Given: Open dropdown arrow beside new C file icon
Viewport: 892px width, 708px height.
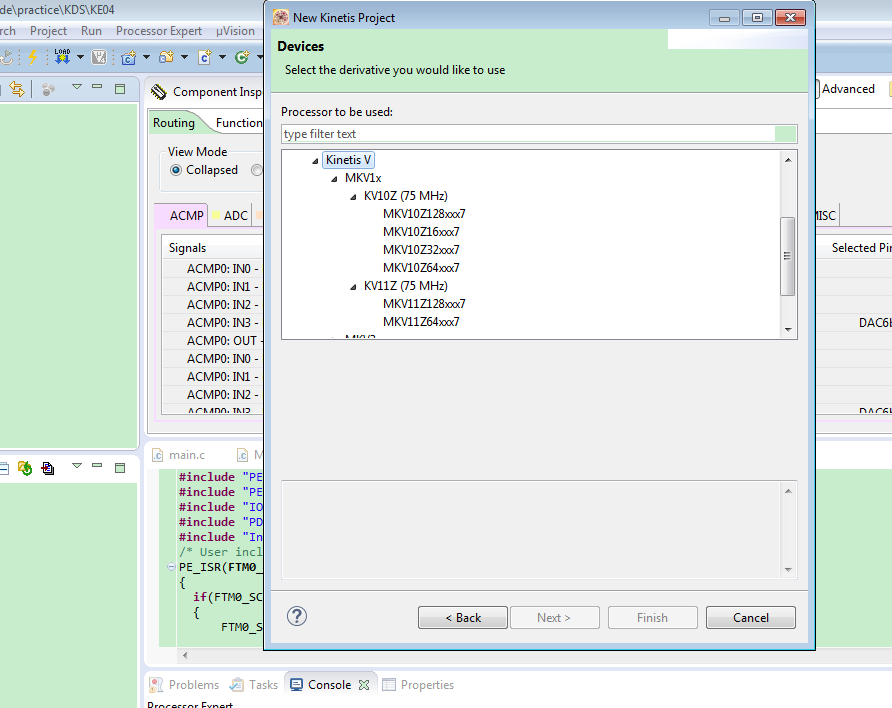Looking at the screenshot, I should coord(222,57).
